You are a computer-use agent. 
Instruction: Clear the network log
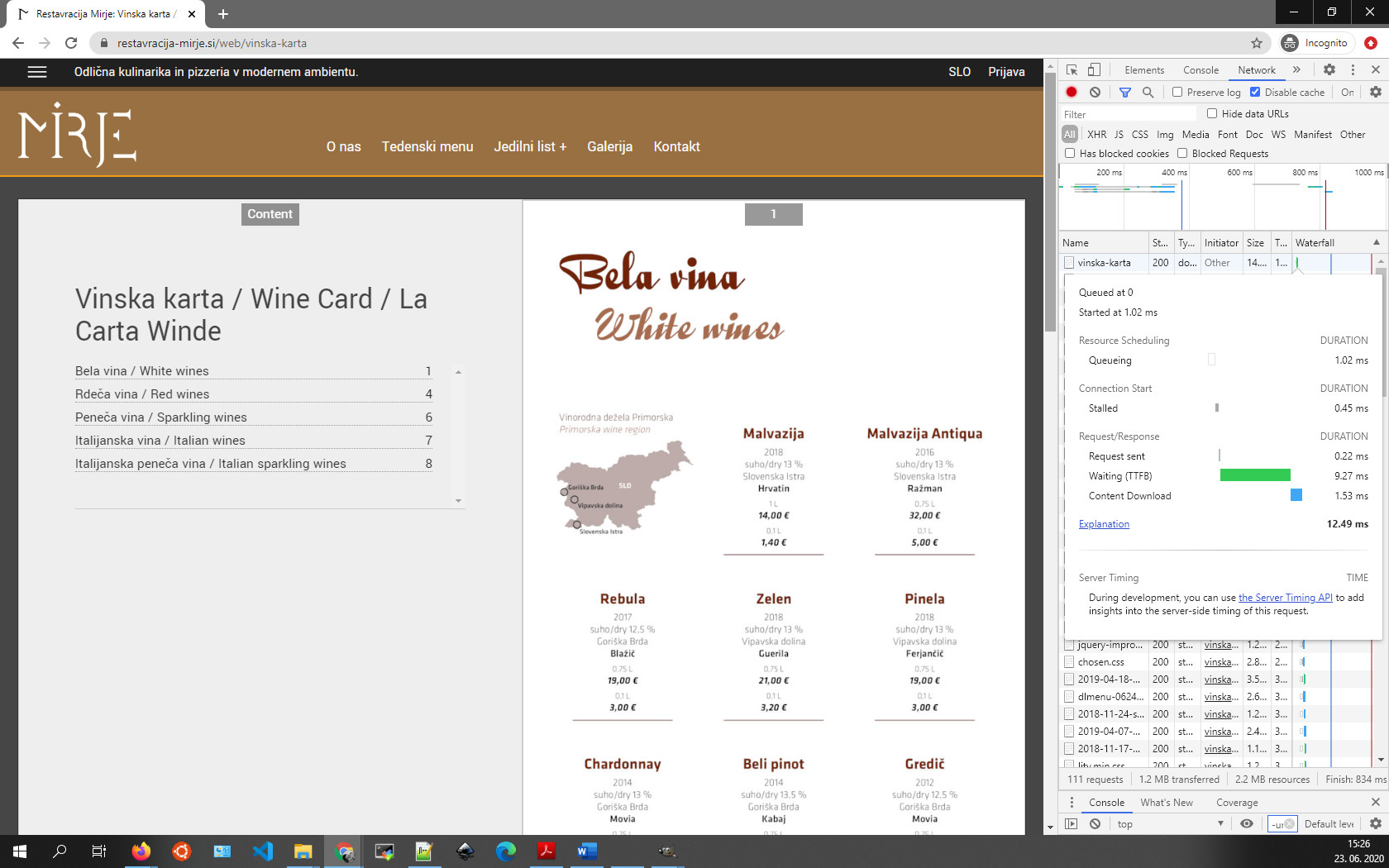click(x=1095, y=93)
